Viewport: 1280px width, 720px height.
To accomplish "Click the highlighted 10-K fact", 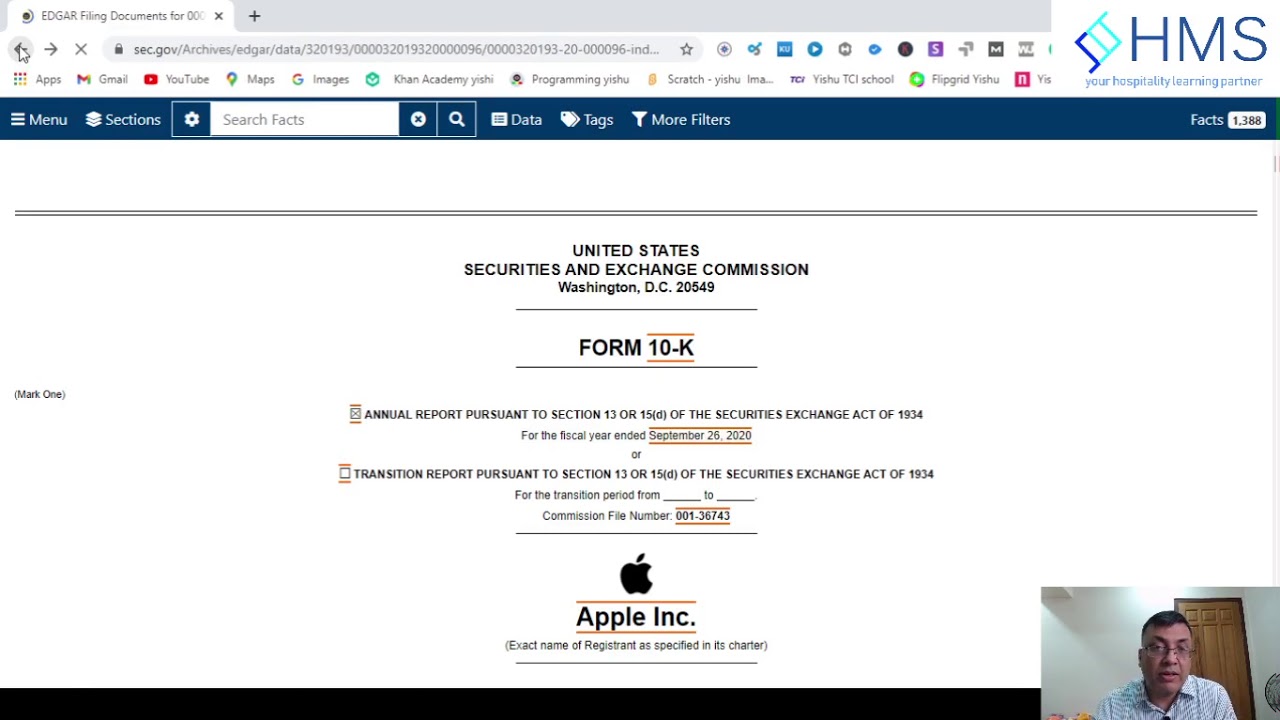I will (x=670, y=347).
